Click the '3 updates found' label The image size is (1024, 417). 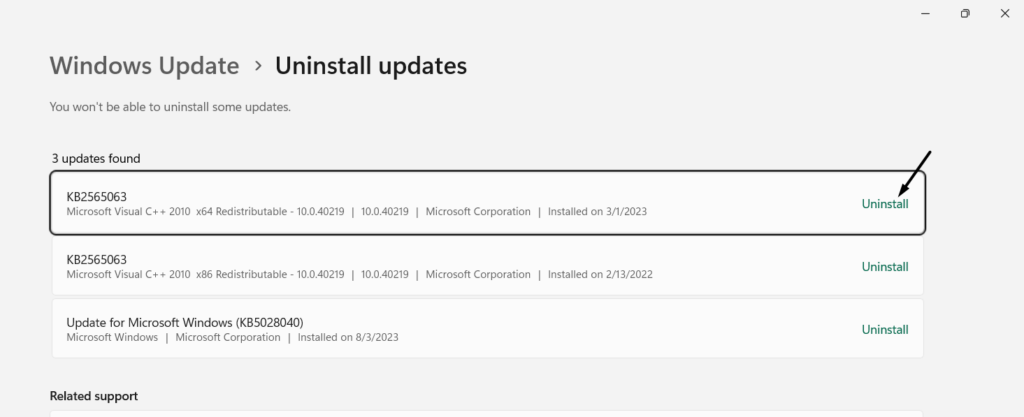[96, 158]
